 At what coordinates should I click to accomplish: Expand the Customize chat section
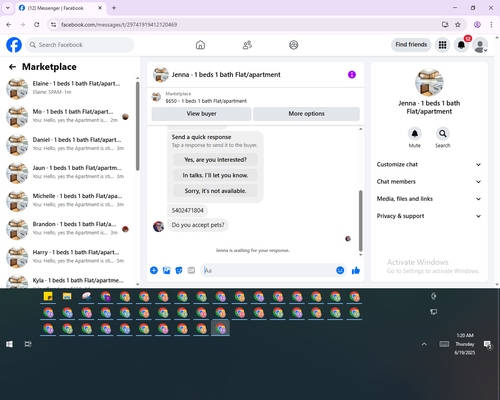429,164
